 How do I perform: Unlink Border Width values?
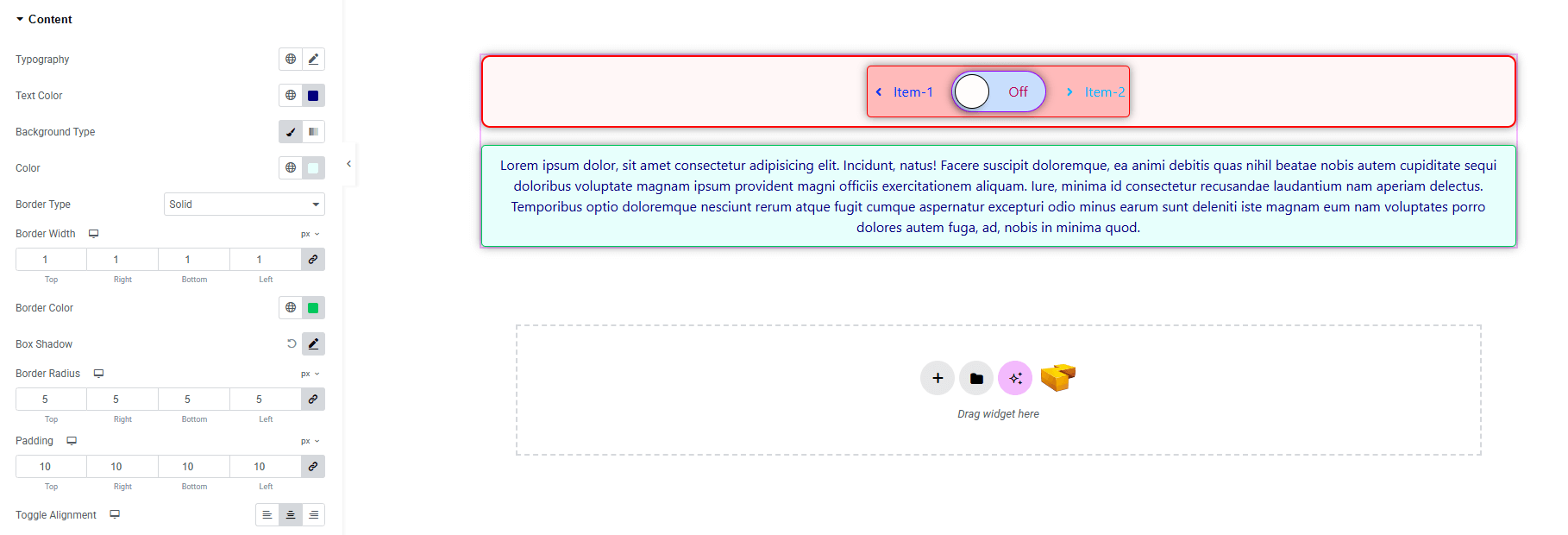coord(313,260)
